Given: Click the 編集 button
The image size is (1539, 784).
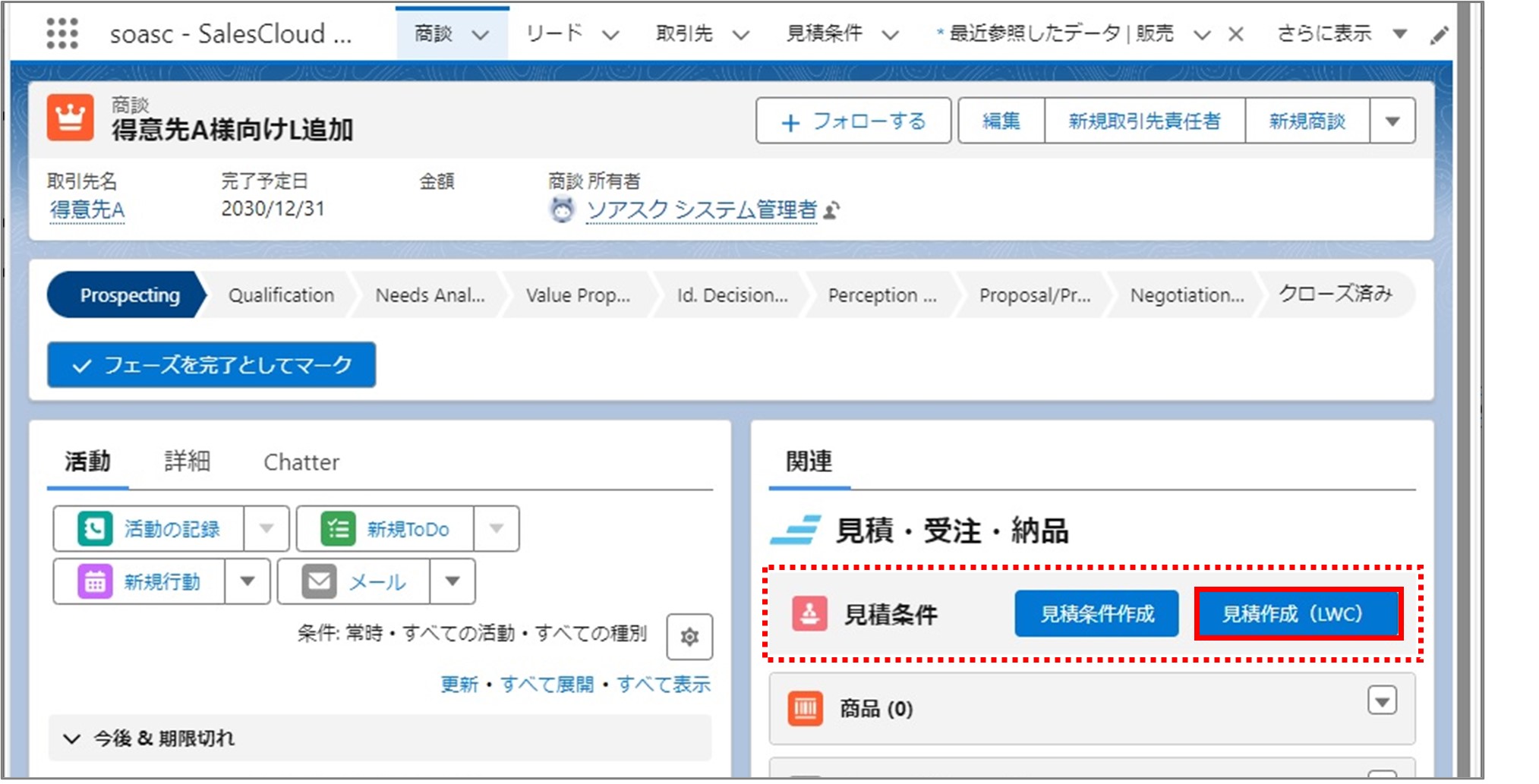Looking at the screenshot, I should [x=1001, y=121].
